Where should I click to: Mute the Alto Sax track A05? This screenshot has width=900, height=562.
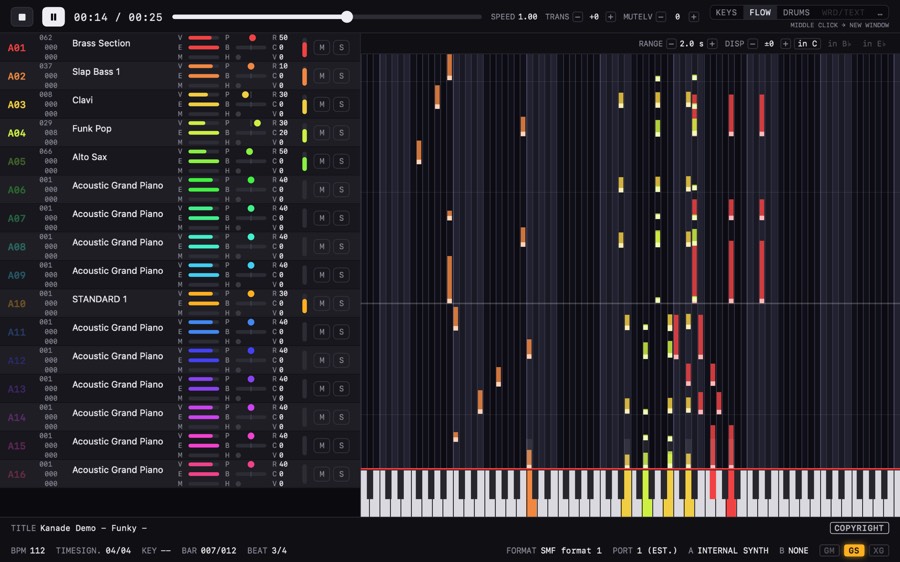pyautogui.click(x=322, y=161)
